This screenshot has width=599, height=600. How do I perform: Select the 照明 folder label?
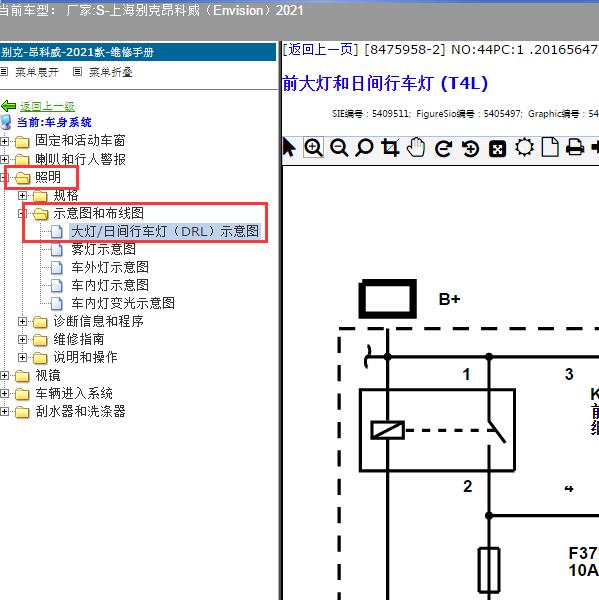48,178
